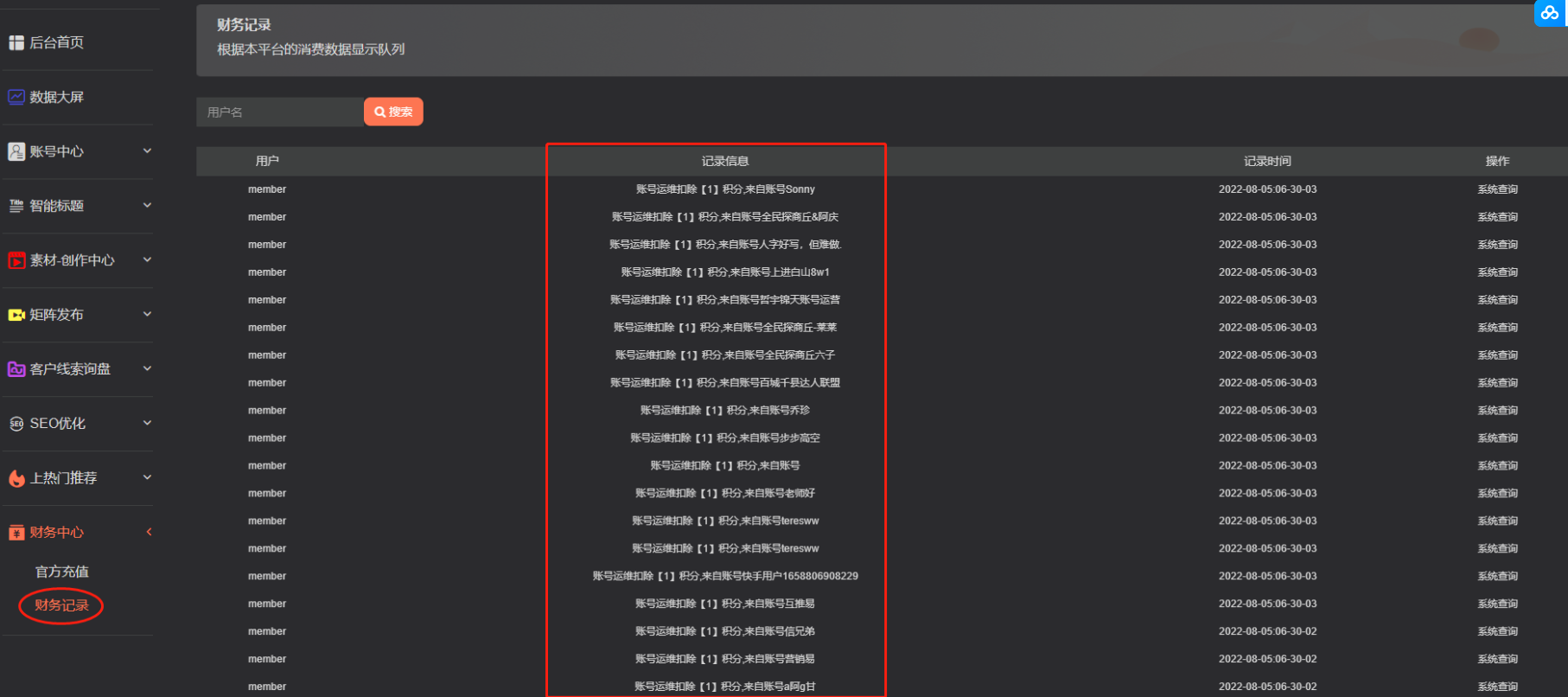
Task: Click 系统查询 in the Sonny record row
Action: pos(1497,189)
